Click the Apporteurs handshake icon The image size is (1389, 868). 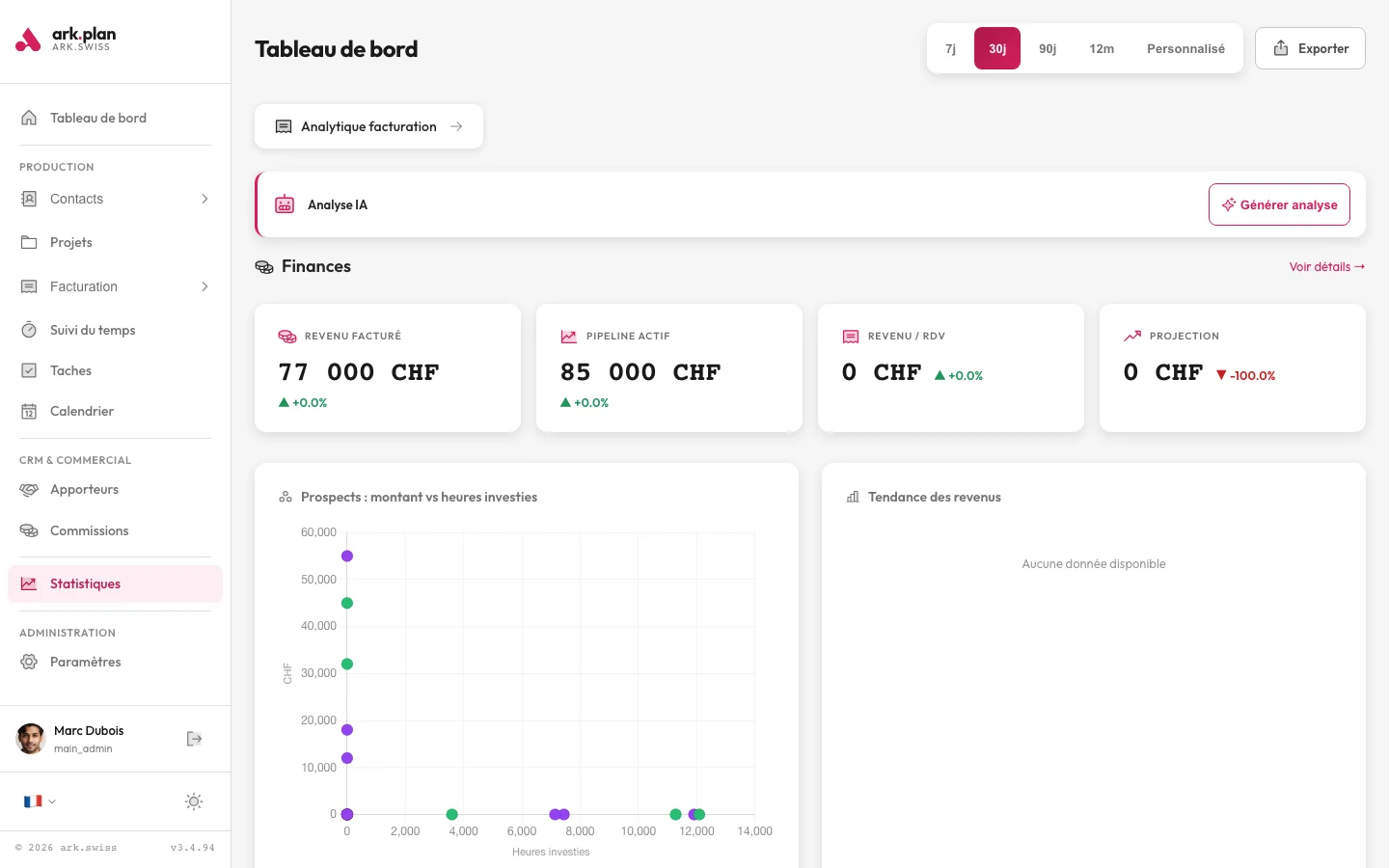tap(29, 490)
